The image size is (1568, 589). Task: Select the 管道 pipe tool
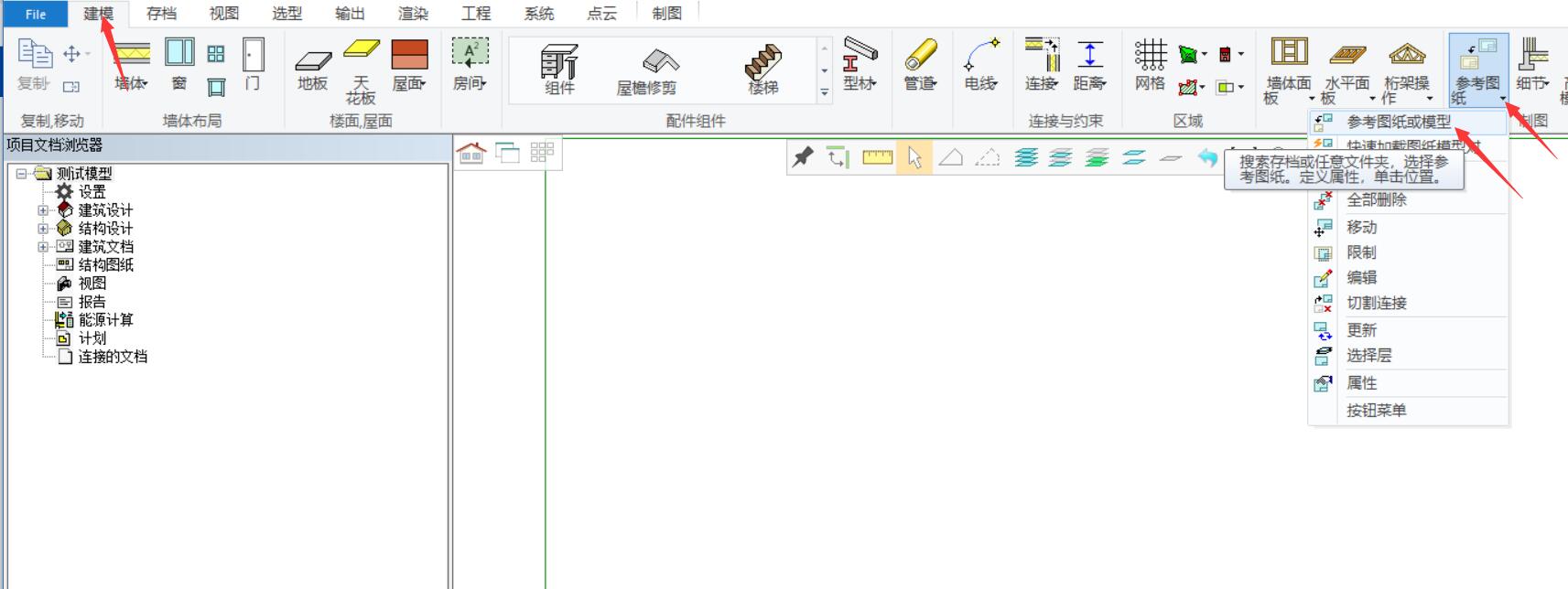pyautogui.click(x=920, y=66)
